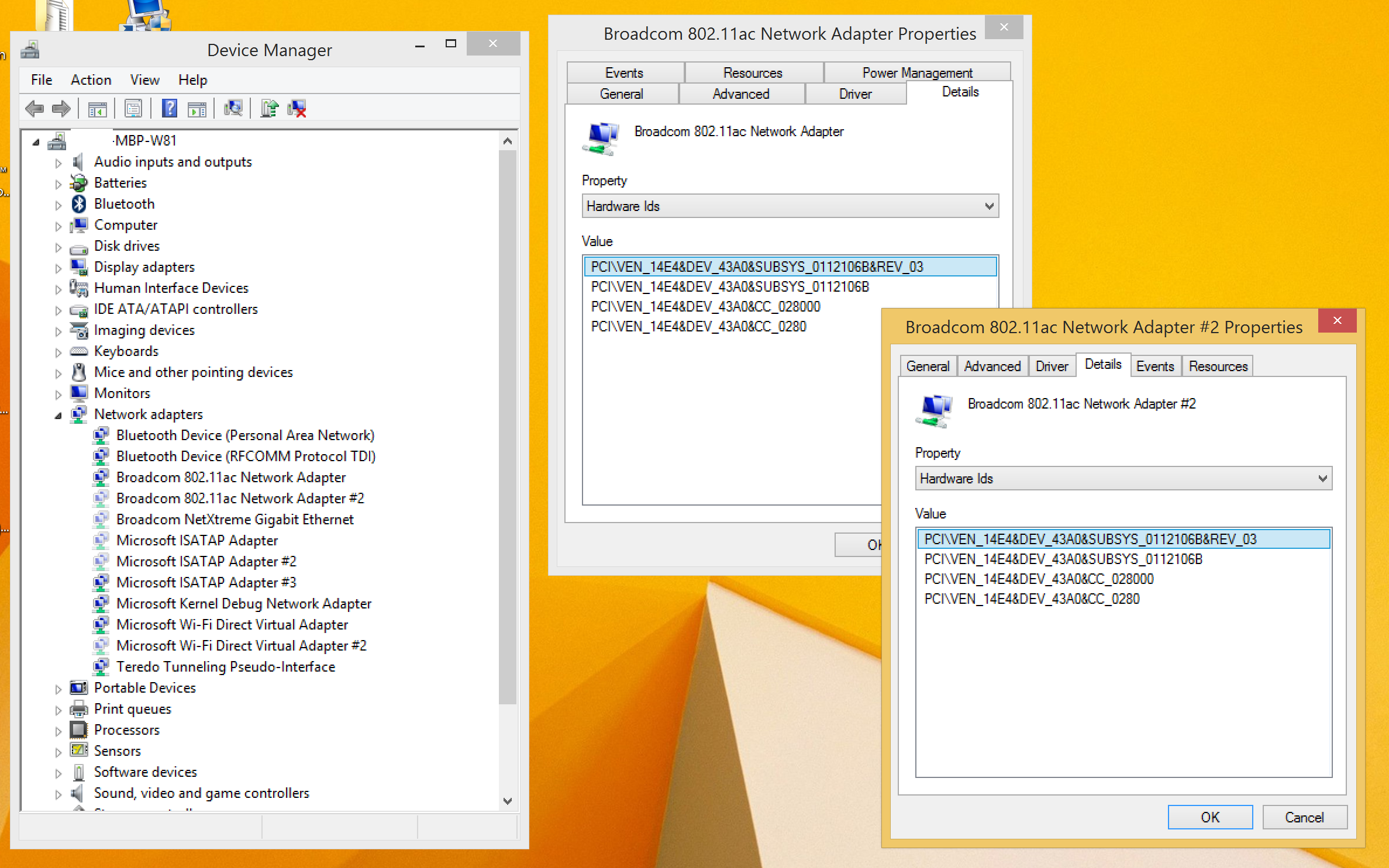
Task: Click the Show/Hide Console Tree icon
Action: click(x=97, y=108)
